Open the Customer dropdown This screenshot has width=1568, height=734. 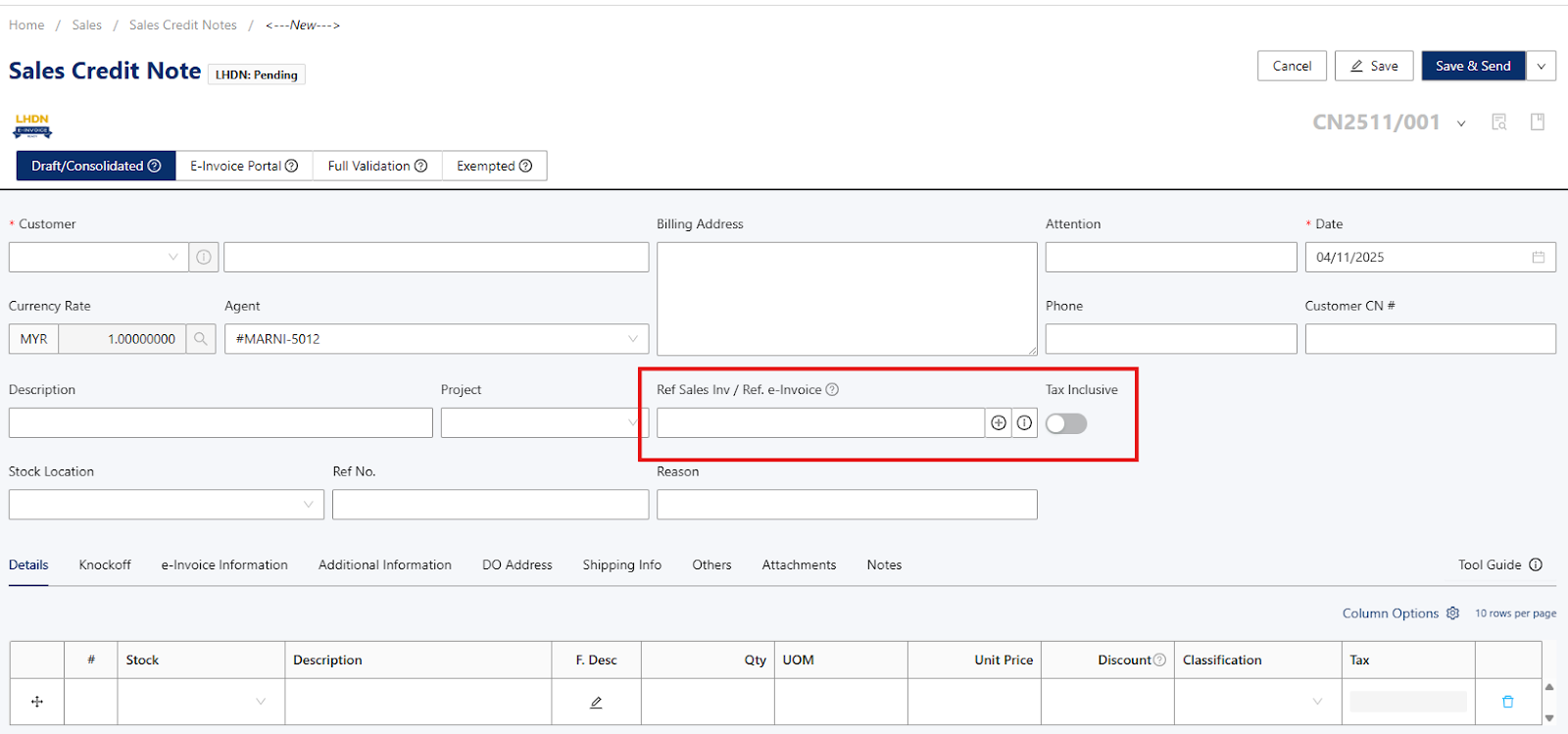[x=98, y=257]
